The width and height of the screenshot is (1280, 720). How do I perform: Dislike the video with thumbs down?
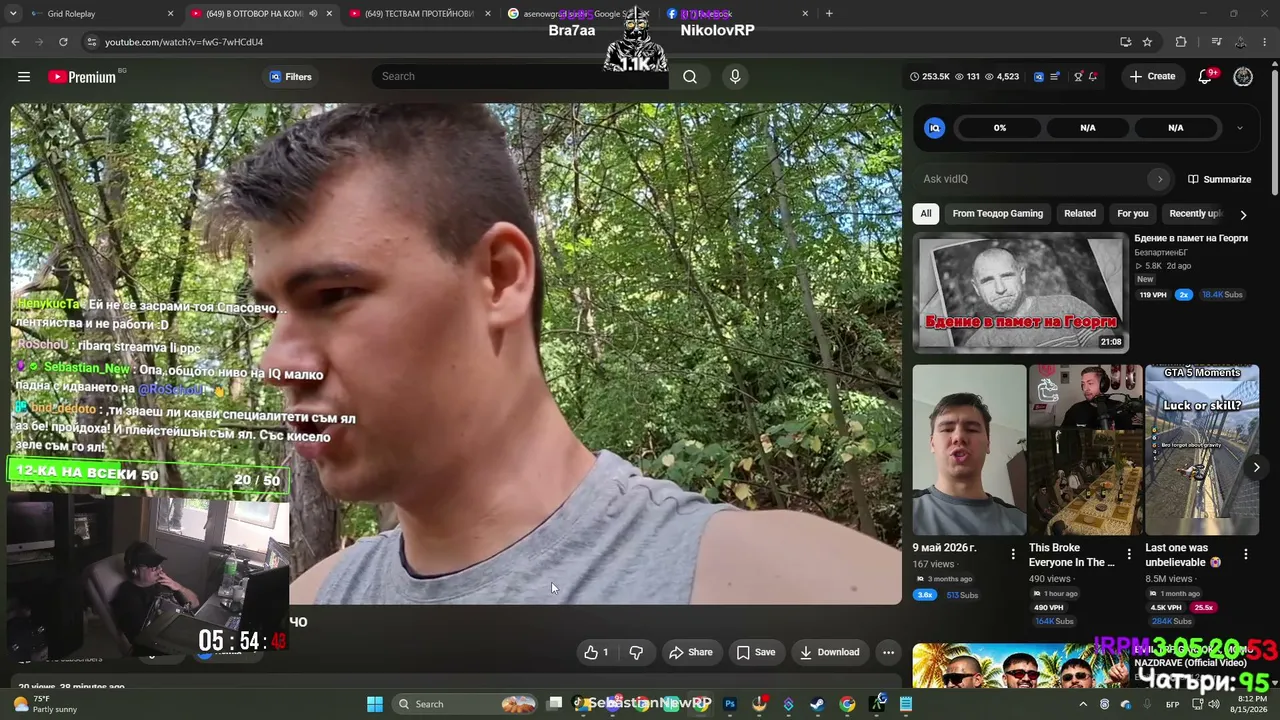pos(636,652)
